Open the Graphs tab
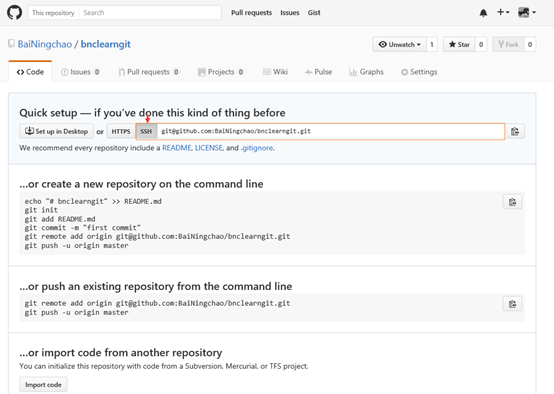The image size is (554, 394). tap(366, 72)
